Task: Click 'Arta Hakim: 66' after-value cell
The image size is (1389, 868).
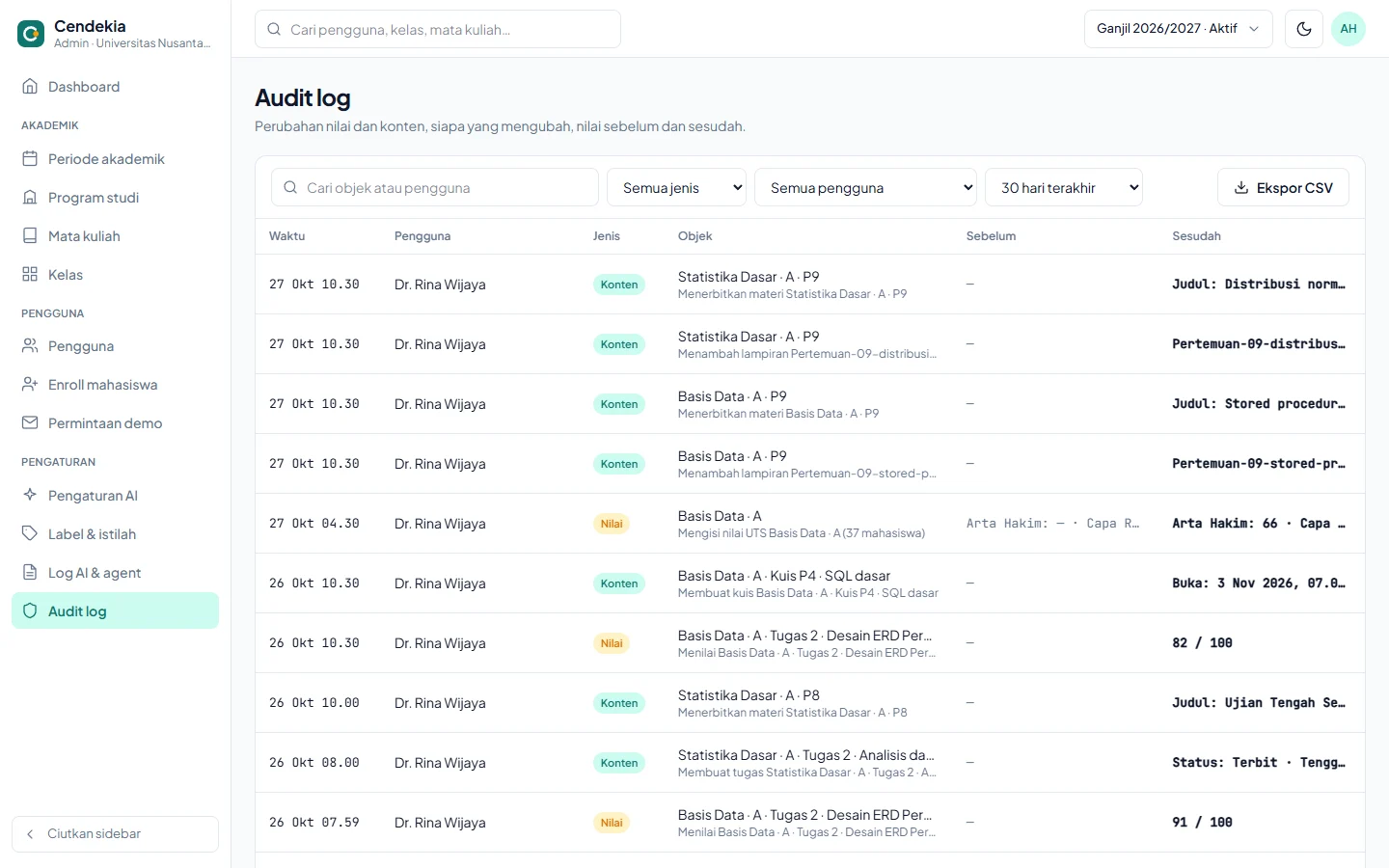Action: tap(1259, 524)
